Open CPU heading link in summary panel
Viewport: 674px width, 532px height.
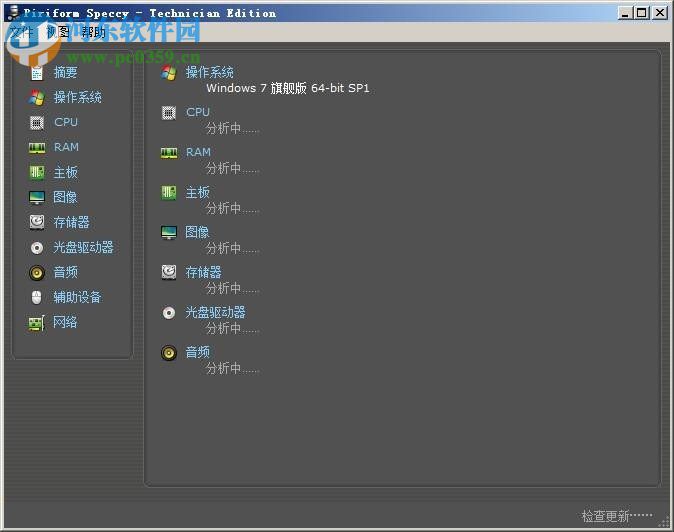coord(198,112)
